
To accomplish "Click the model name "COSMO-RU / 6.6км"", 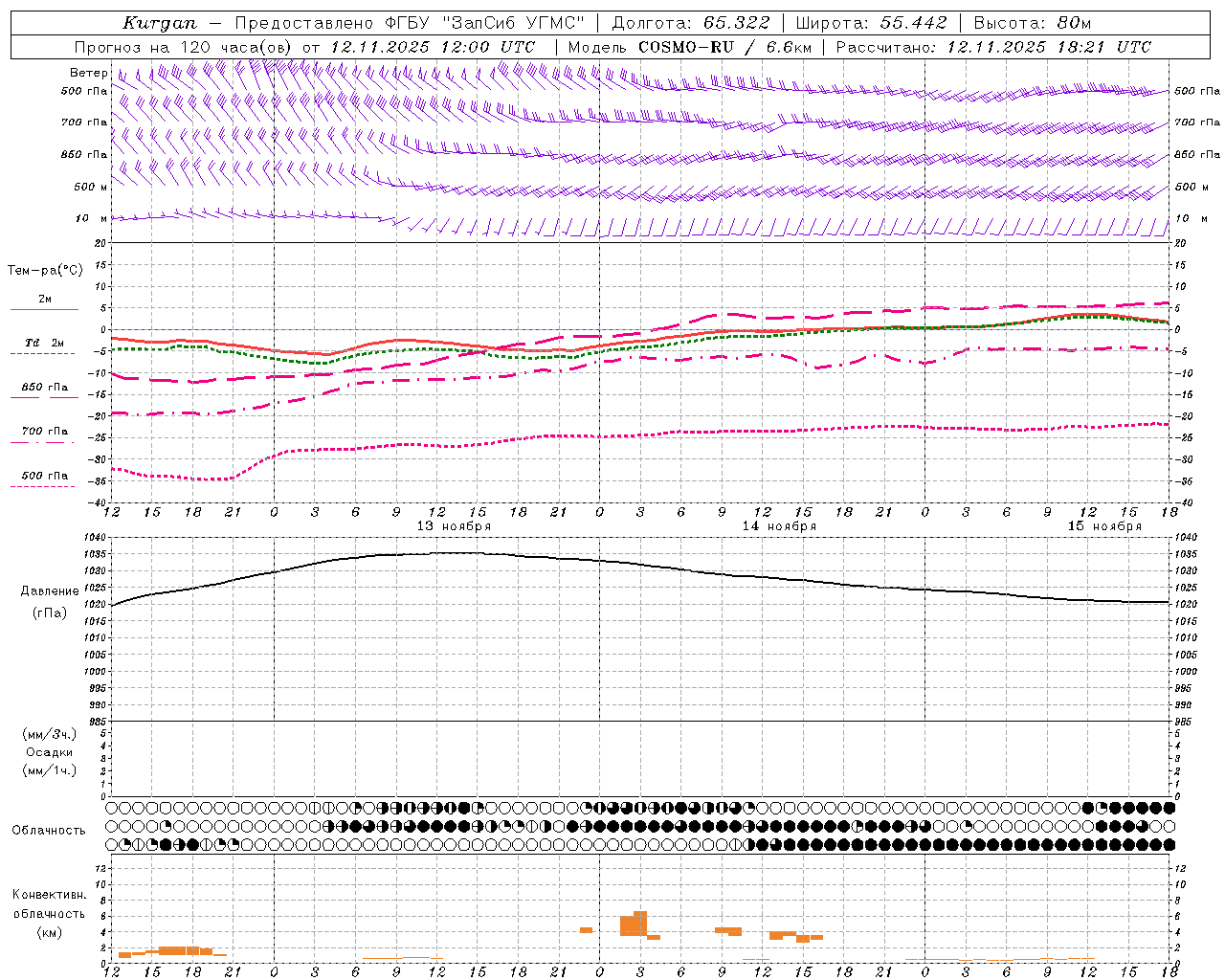I will [724, 47].
